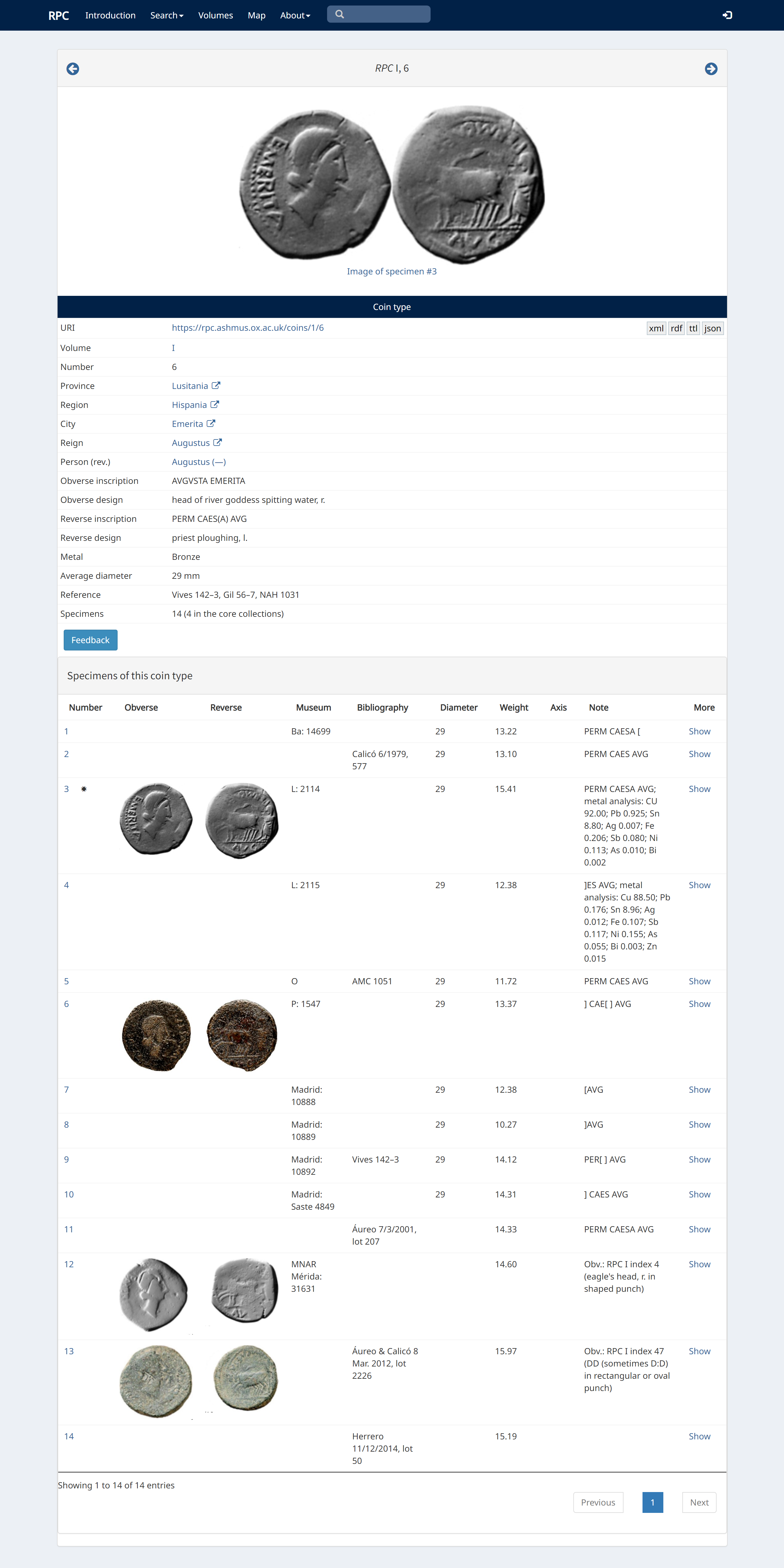Screen dimensions: 784x1568
Task: Open specimen 6 reverse thumbnail
Action: tap(242, 1035)
